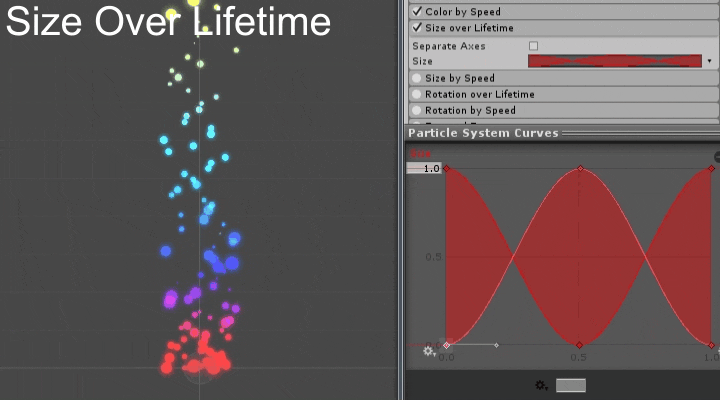Disable the Color by Speed module checkbox

point(417,11)
